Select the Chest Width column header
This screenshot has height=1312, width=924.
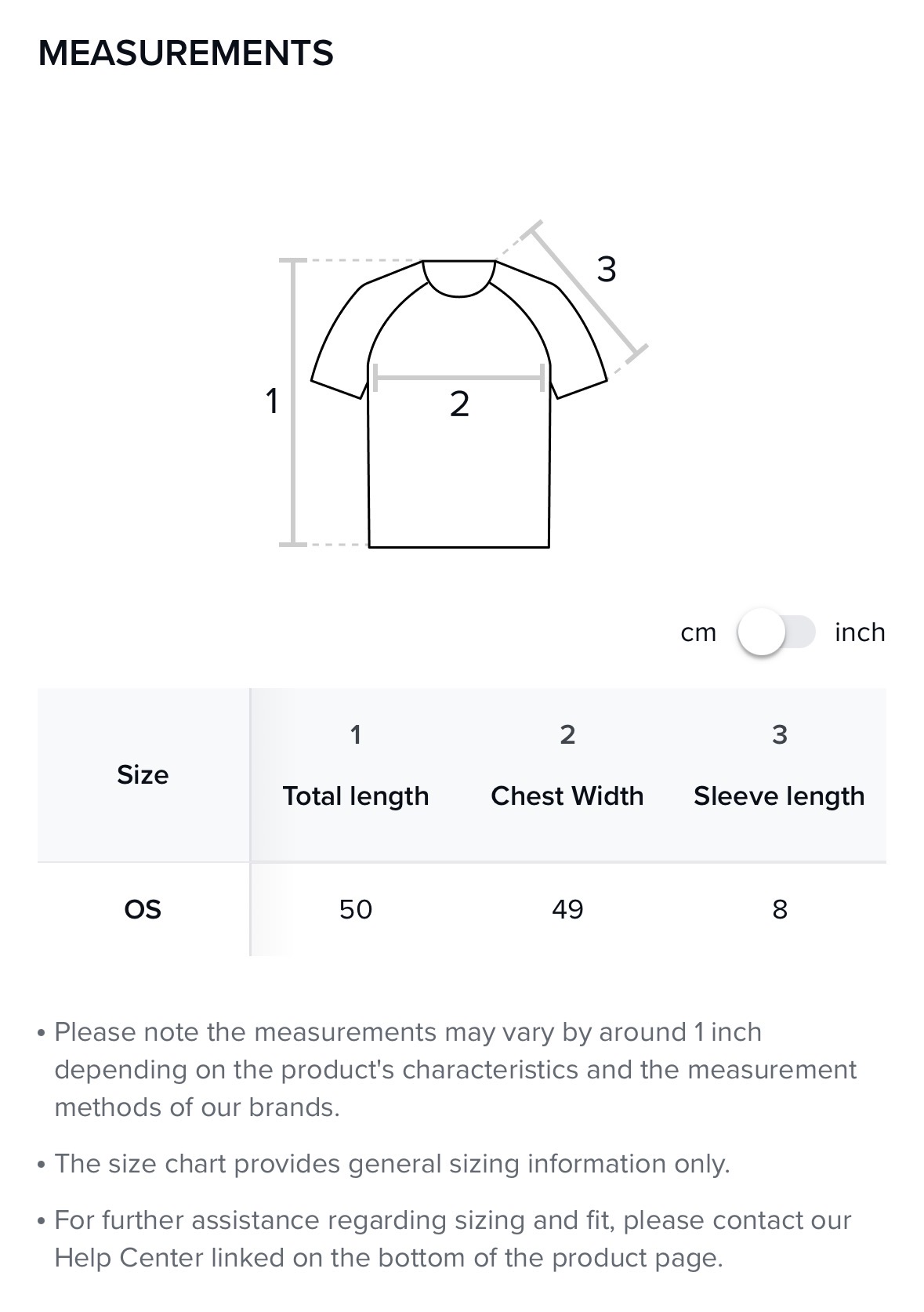(567, 796)
